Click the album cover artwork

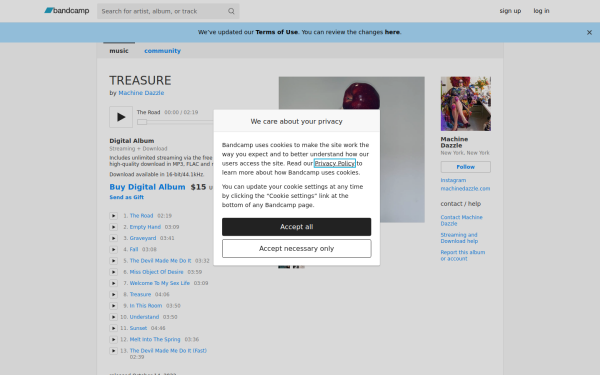[x=351, y=149]
